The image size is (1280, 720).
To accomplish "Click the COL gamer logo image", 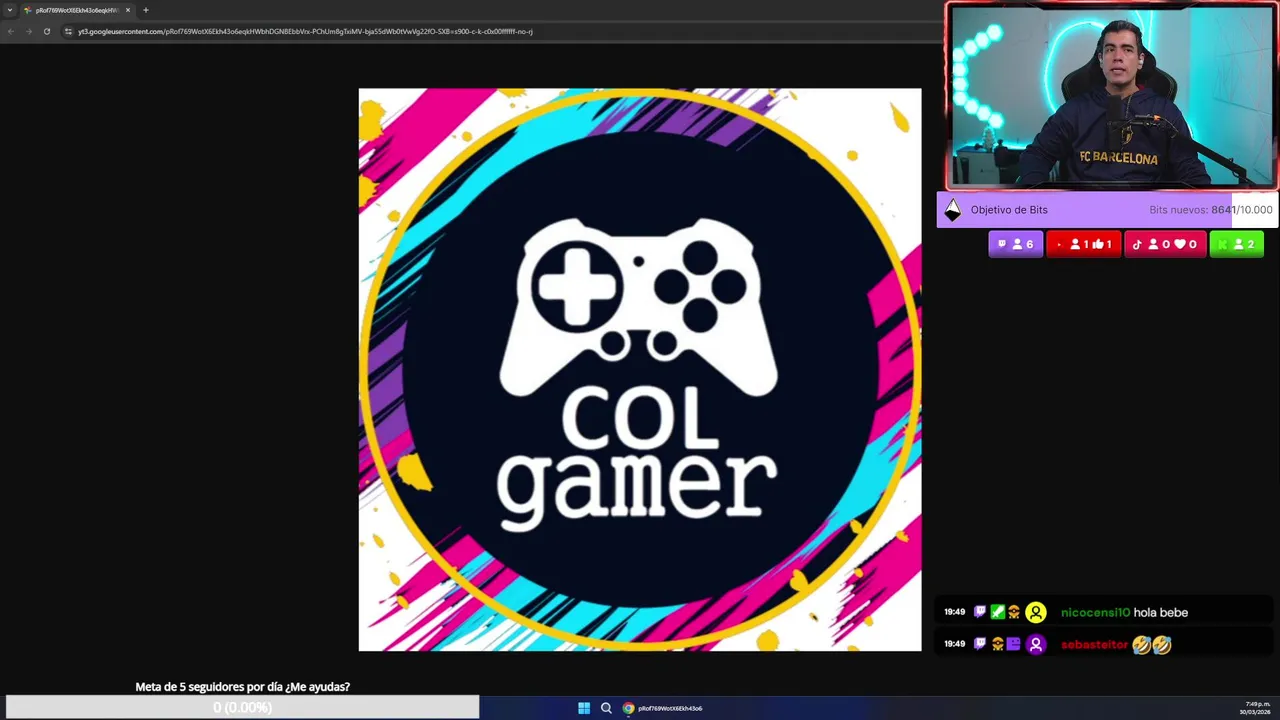I will coord(640,370).
